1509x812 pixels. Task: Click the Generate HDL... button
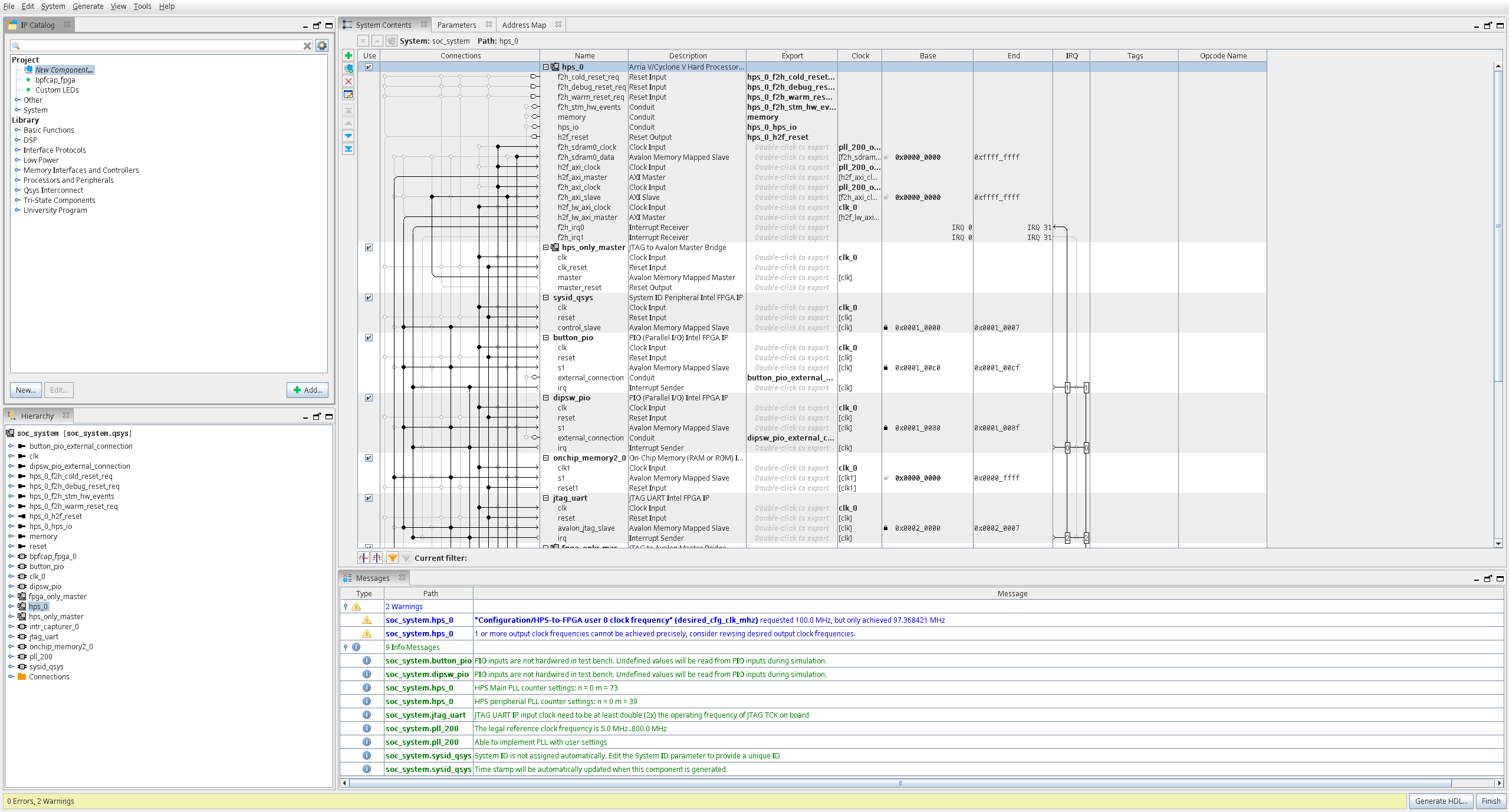point(1441,801)
